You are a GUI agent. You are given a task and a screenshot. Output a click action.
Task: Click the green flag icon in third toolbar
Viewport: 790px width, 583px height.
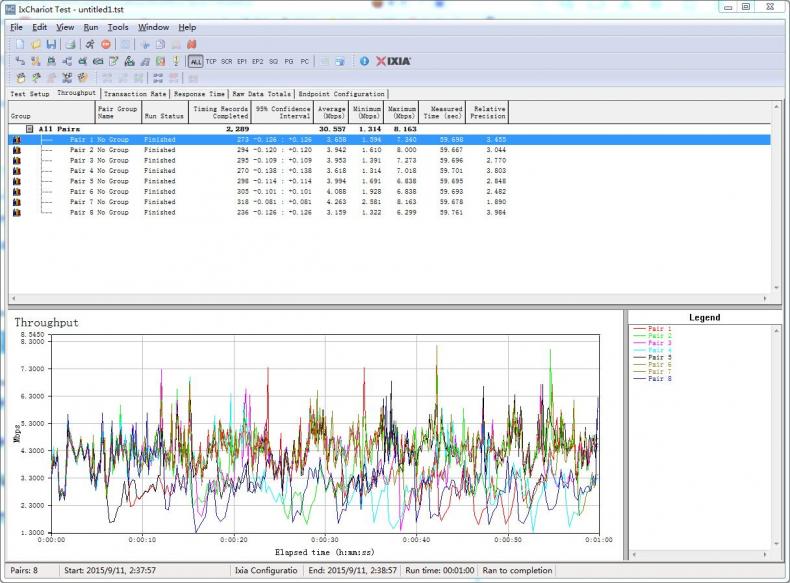coord(36,78)
